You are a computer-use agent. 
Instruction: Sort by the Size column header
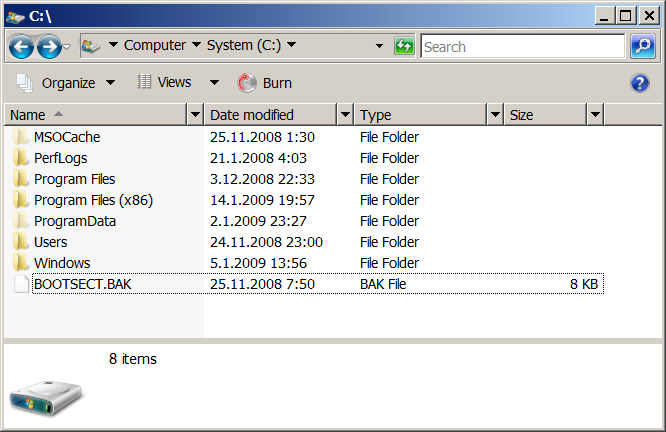(545, 115)
